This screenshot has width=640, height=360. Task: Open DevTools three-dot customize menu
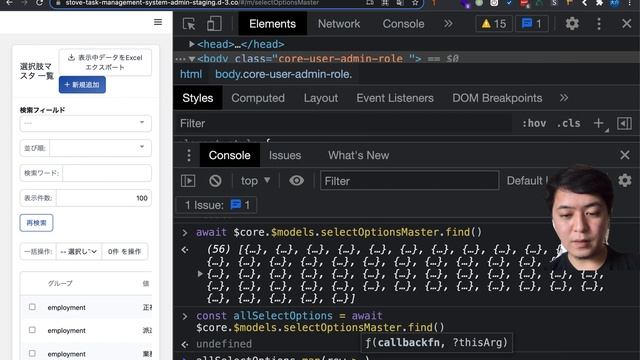pyautogui.click(x=599, y=24)
